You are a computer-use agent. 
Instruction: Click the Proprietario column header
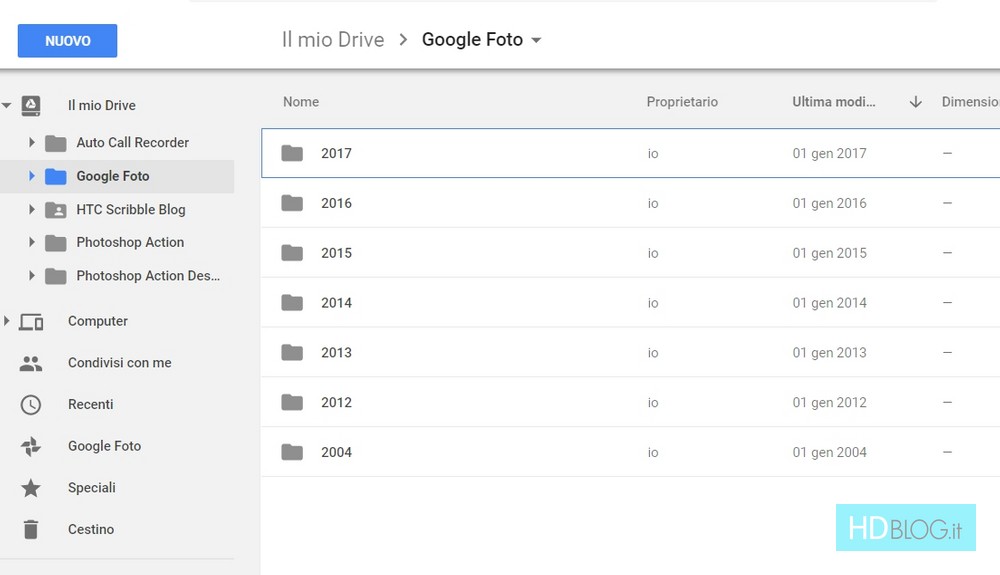pos(682,101)
